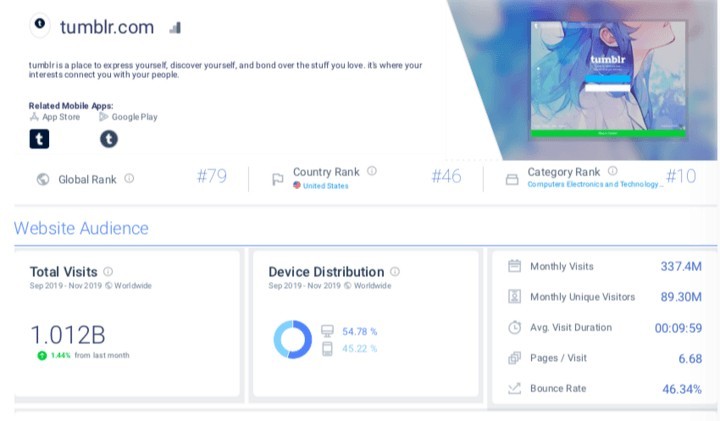Click the person icon next to Monthly Unique Visitors
720x421 pixels.
[x=514, y=296]
